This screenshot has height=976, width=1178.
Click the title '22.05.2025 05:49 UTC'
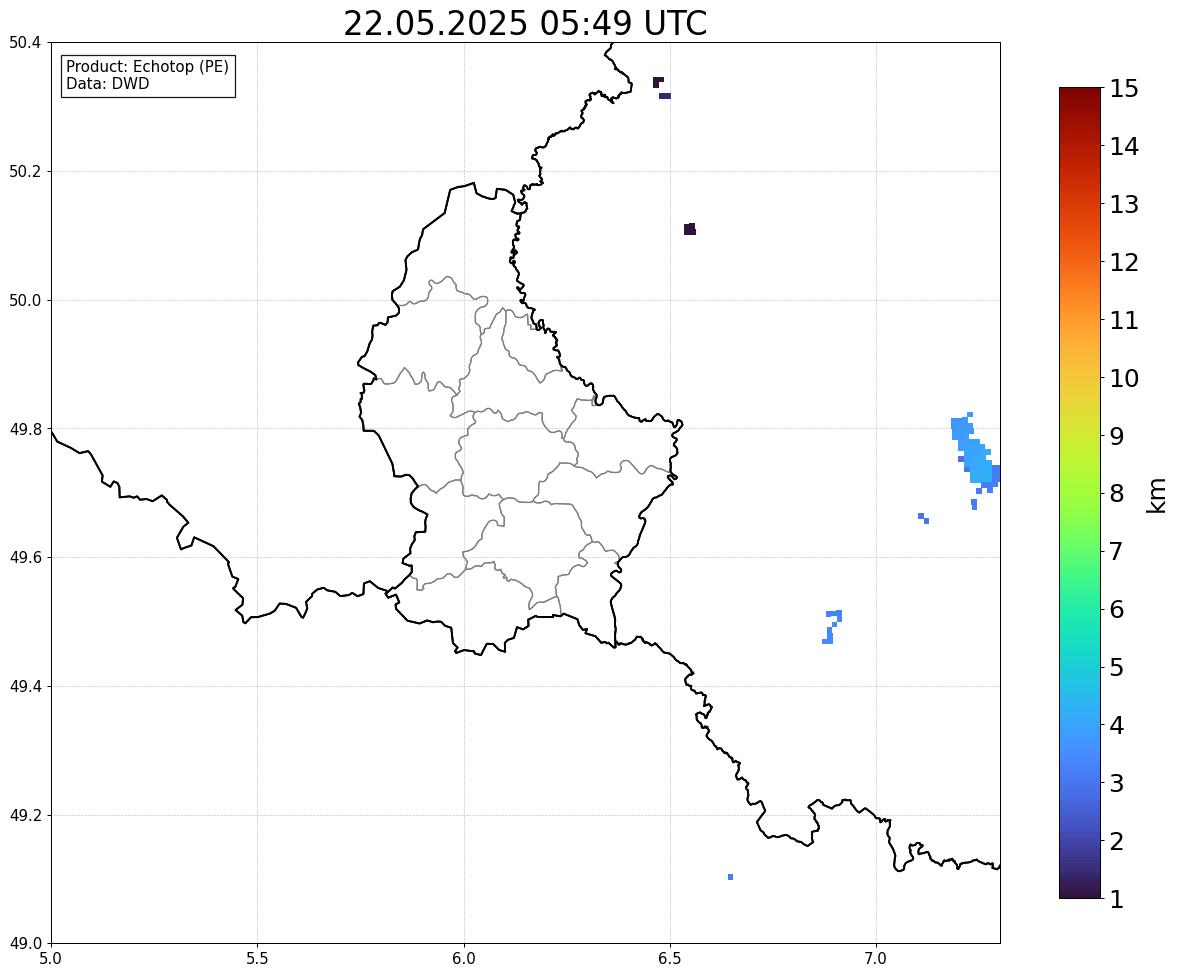[x=525, y=23]
